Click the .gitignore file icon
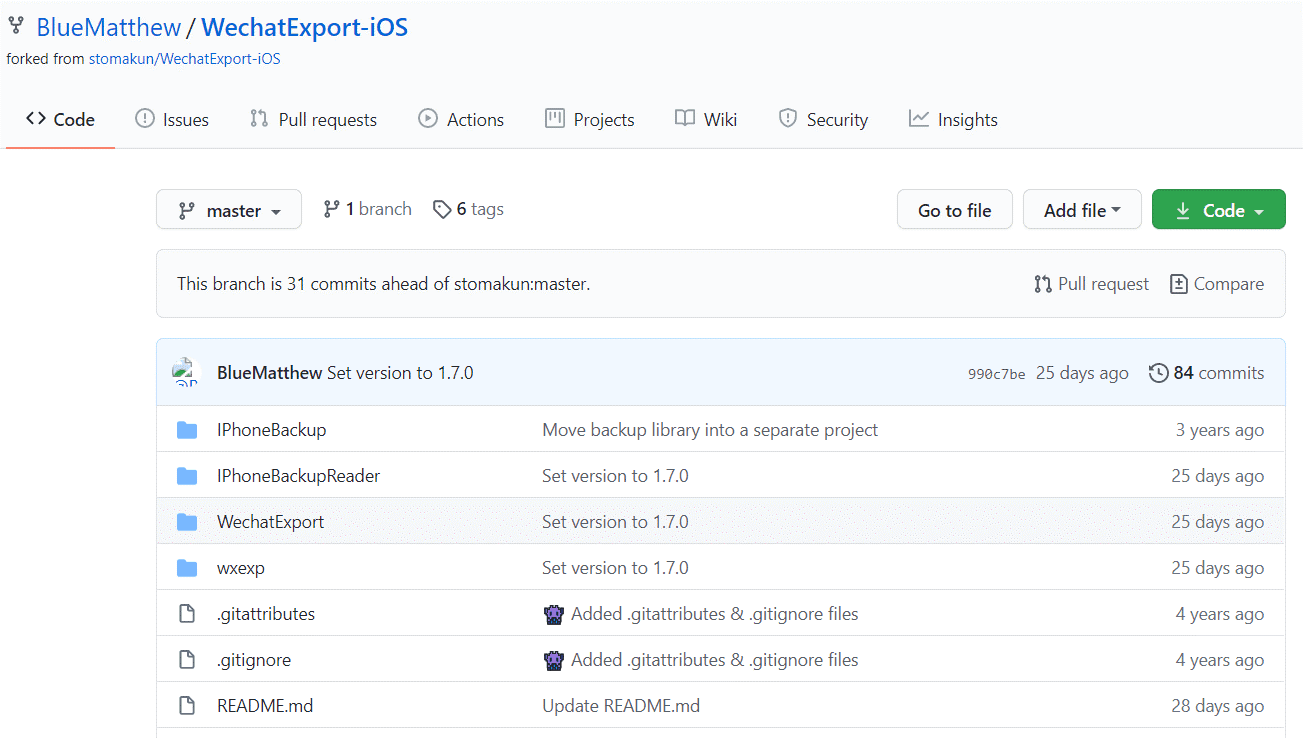1303x738 pixels. (187, 660)
